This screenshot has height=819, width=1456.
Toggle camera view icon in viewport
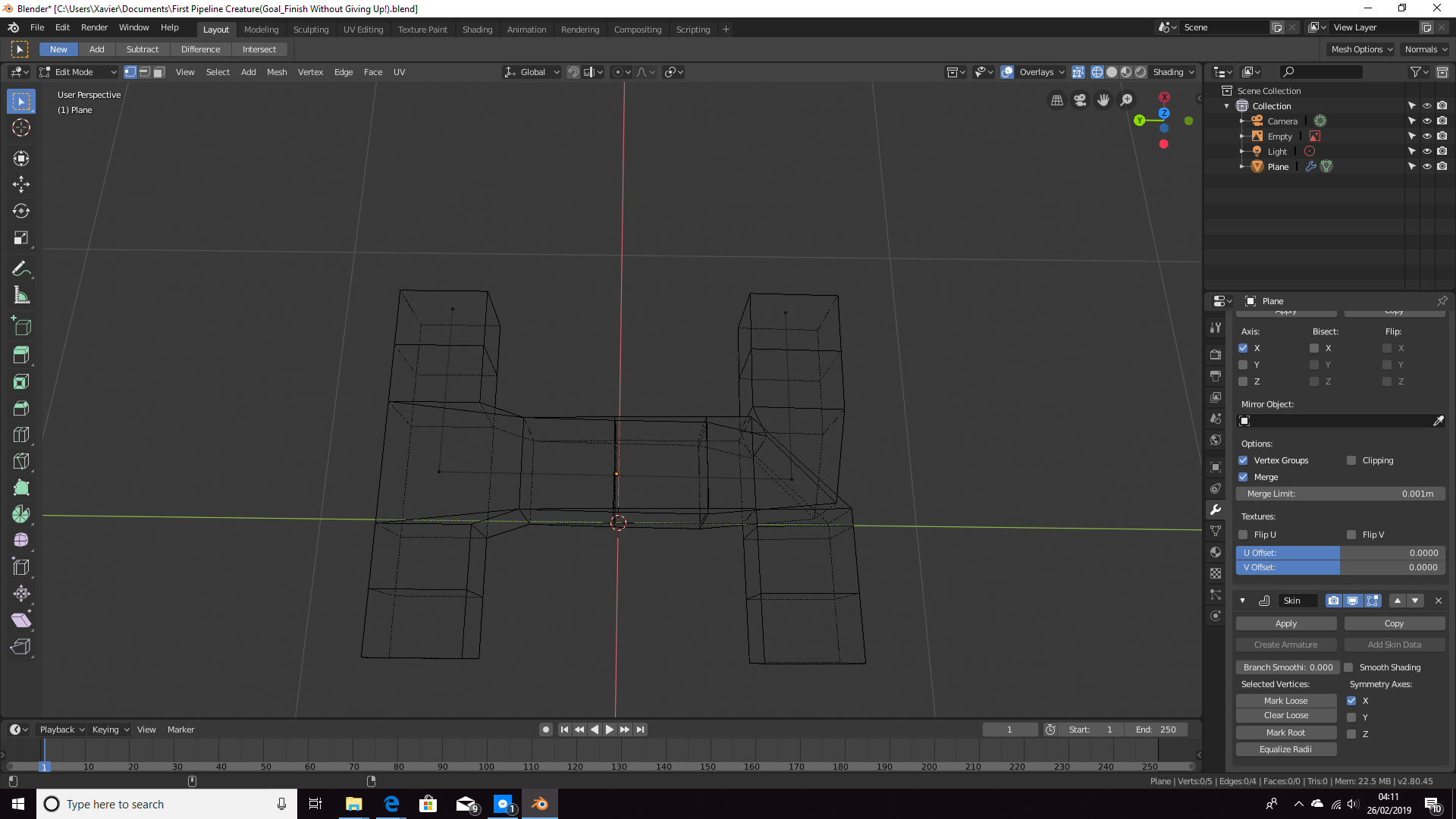click(1080, 100)
